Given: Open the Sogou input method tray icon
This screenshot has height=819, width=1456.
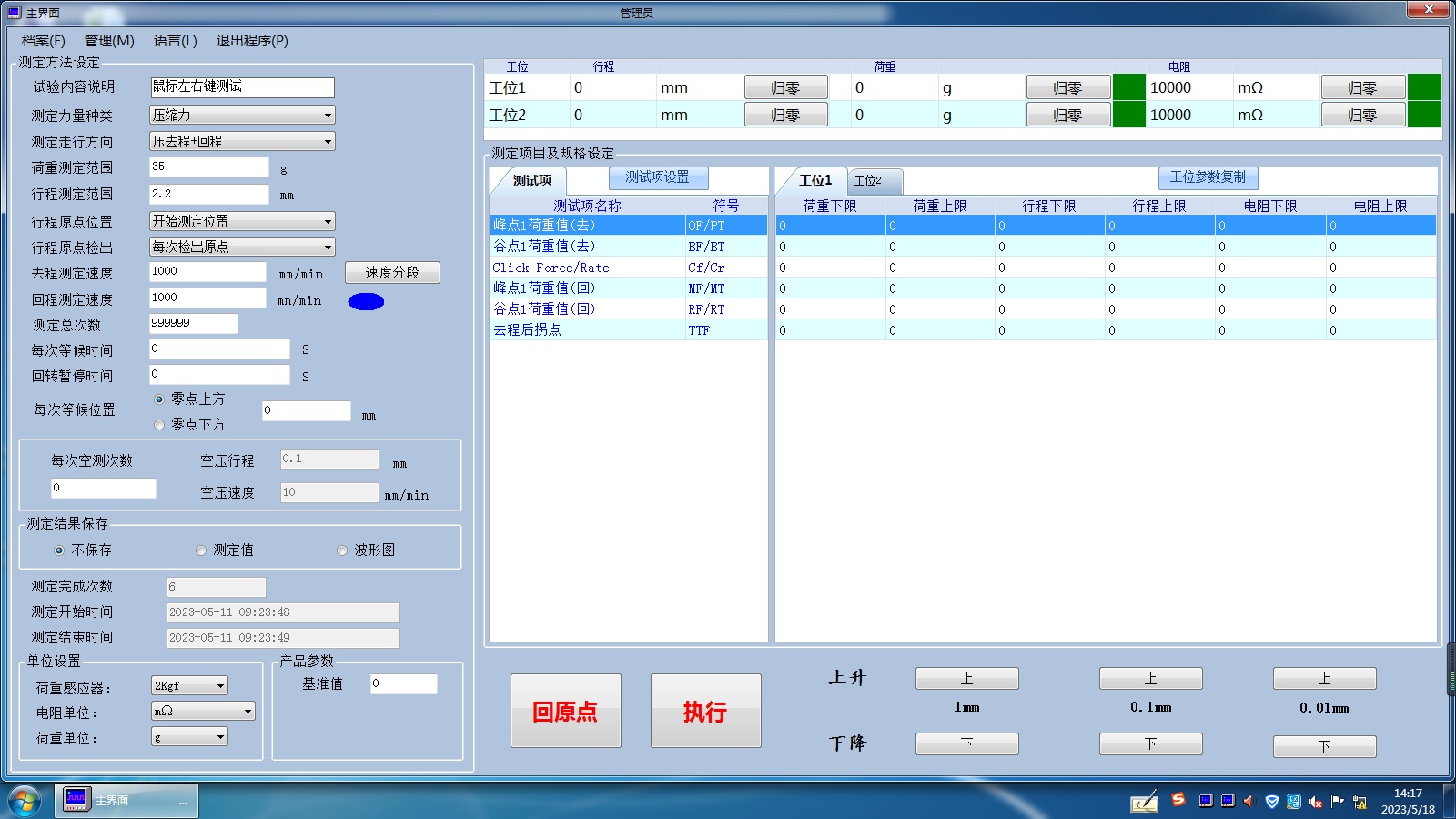Looking at the screenshot, I should (x=1178, y=799).
